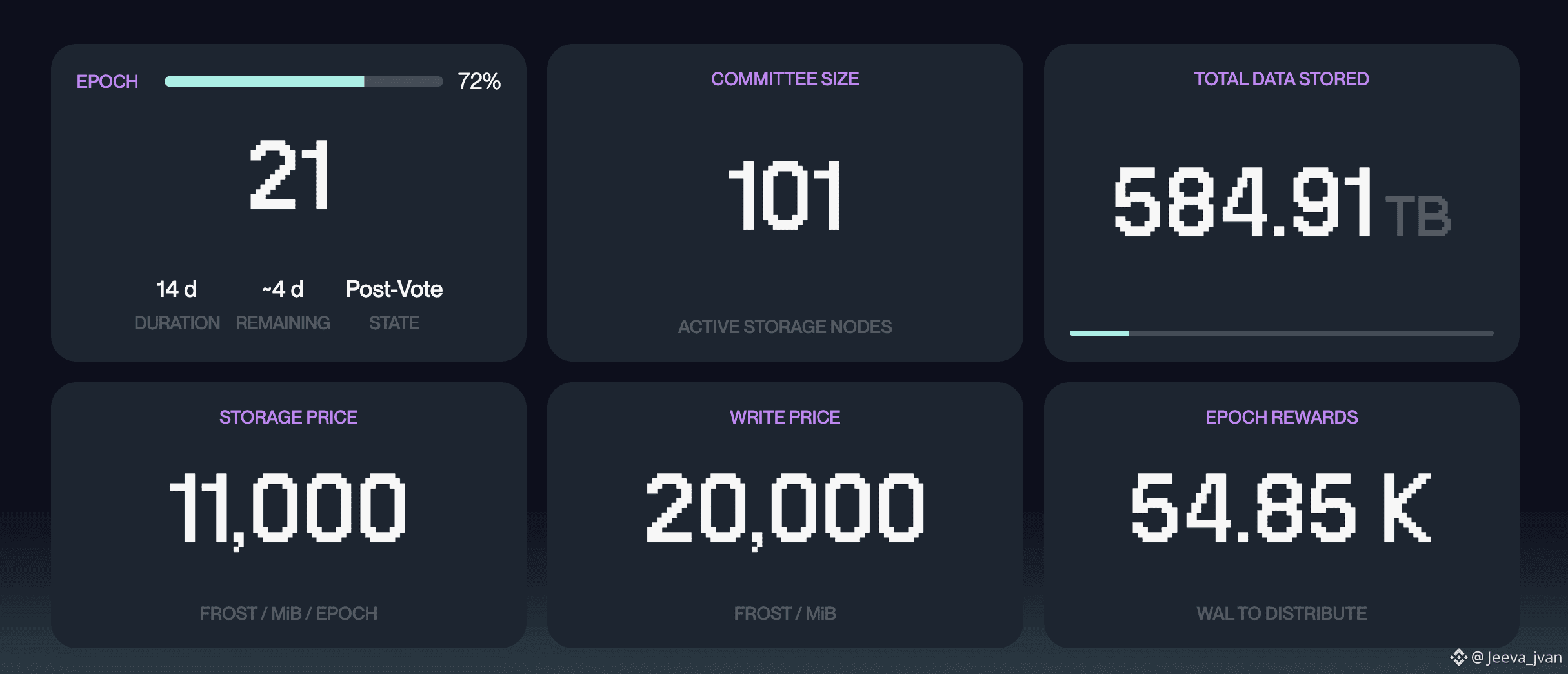Click the 11,000 storage price value
Image resolution: width=1568 pixels, height=674 pixels.
288,510
